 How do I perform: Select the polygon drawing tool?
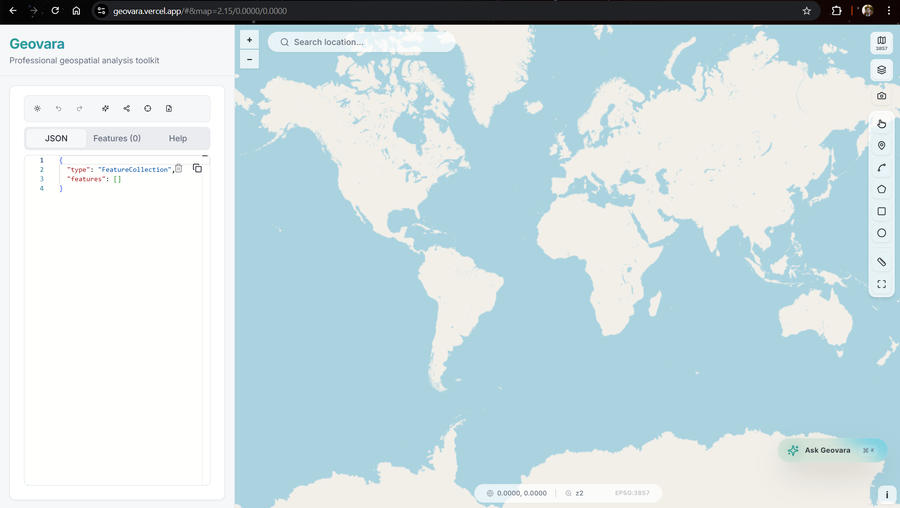(x=882, y=189)
